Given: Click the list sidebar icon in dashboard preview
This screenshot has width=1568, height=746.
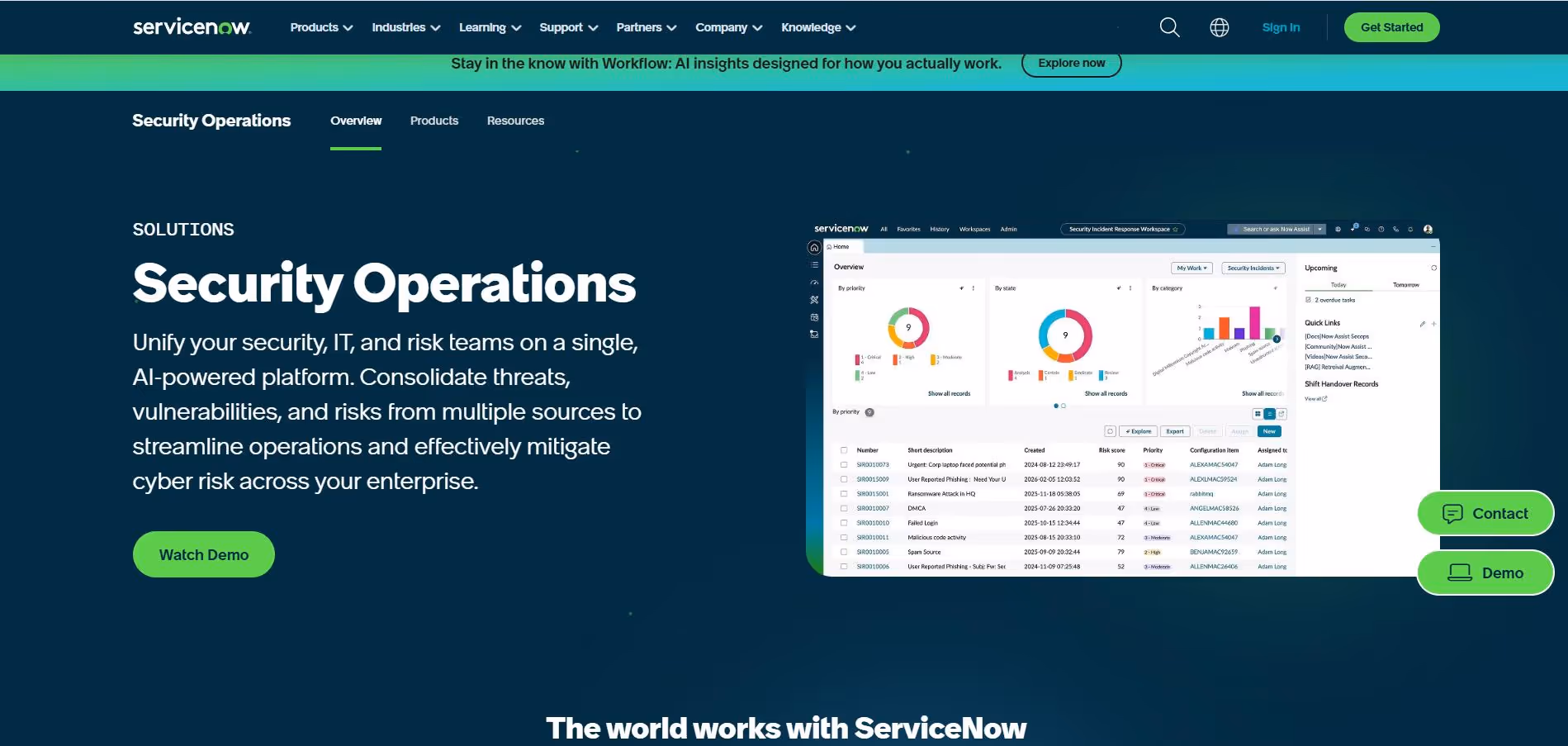Looking at the screenshot, I should (x=814, y=264).
